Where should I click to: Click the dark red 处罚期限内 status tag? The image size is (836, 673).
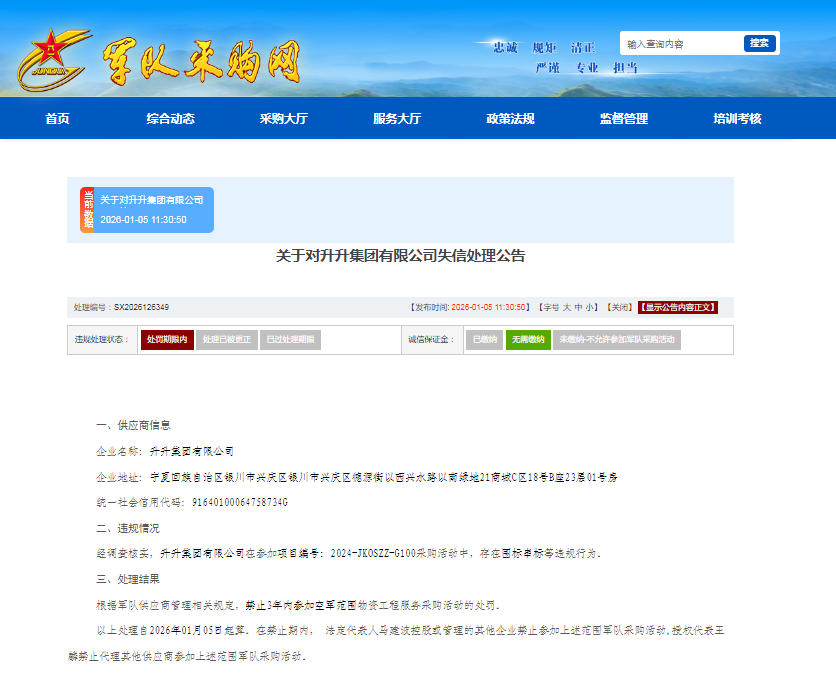click(x=167, y=340)
